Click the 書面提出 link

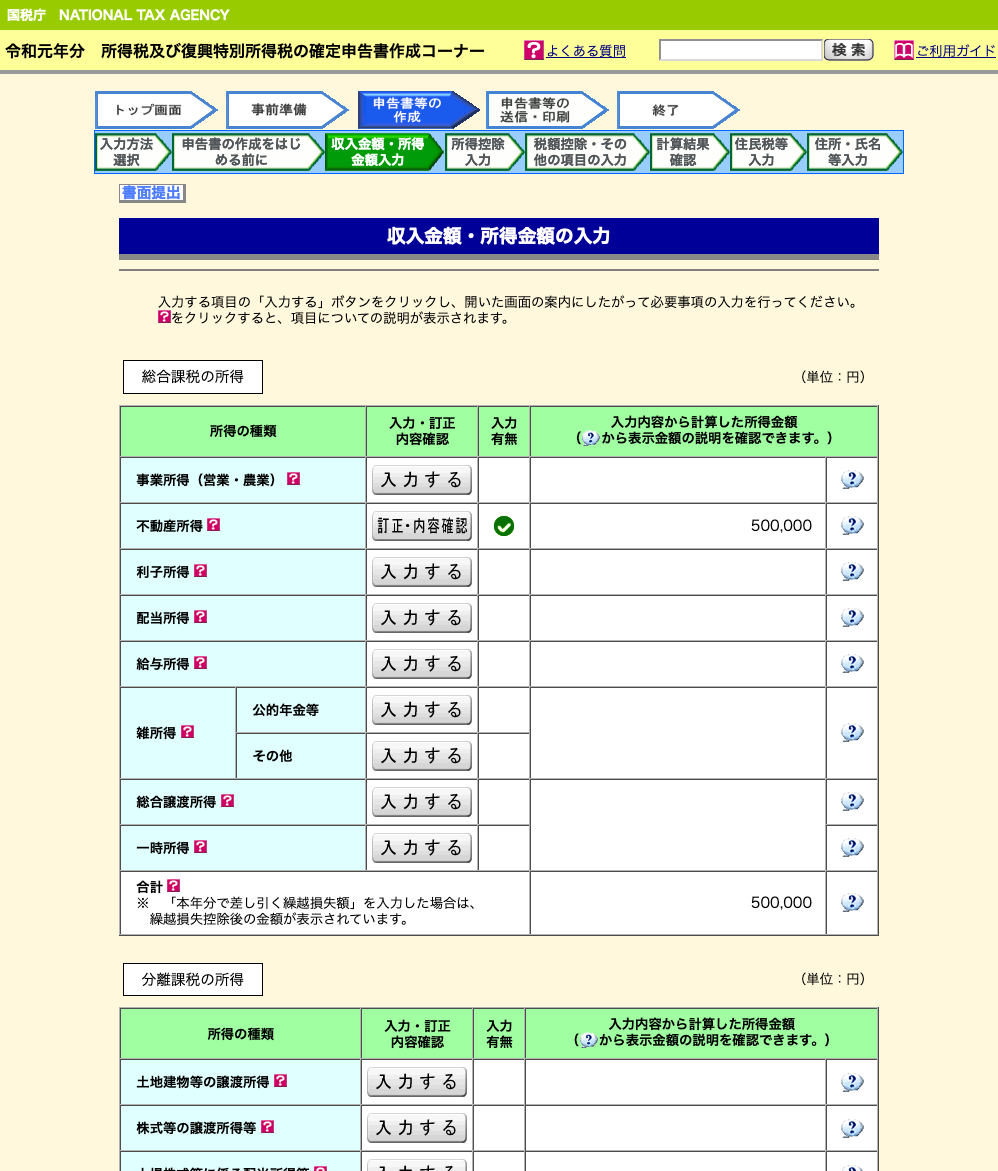pos(152,193)
